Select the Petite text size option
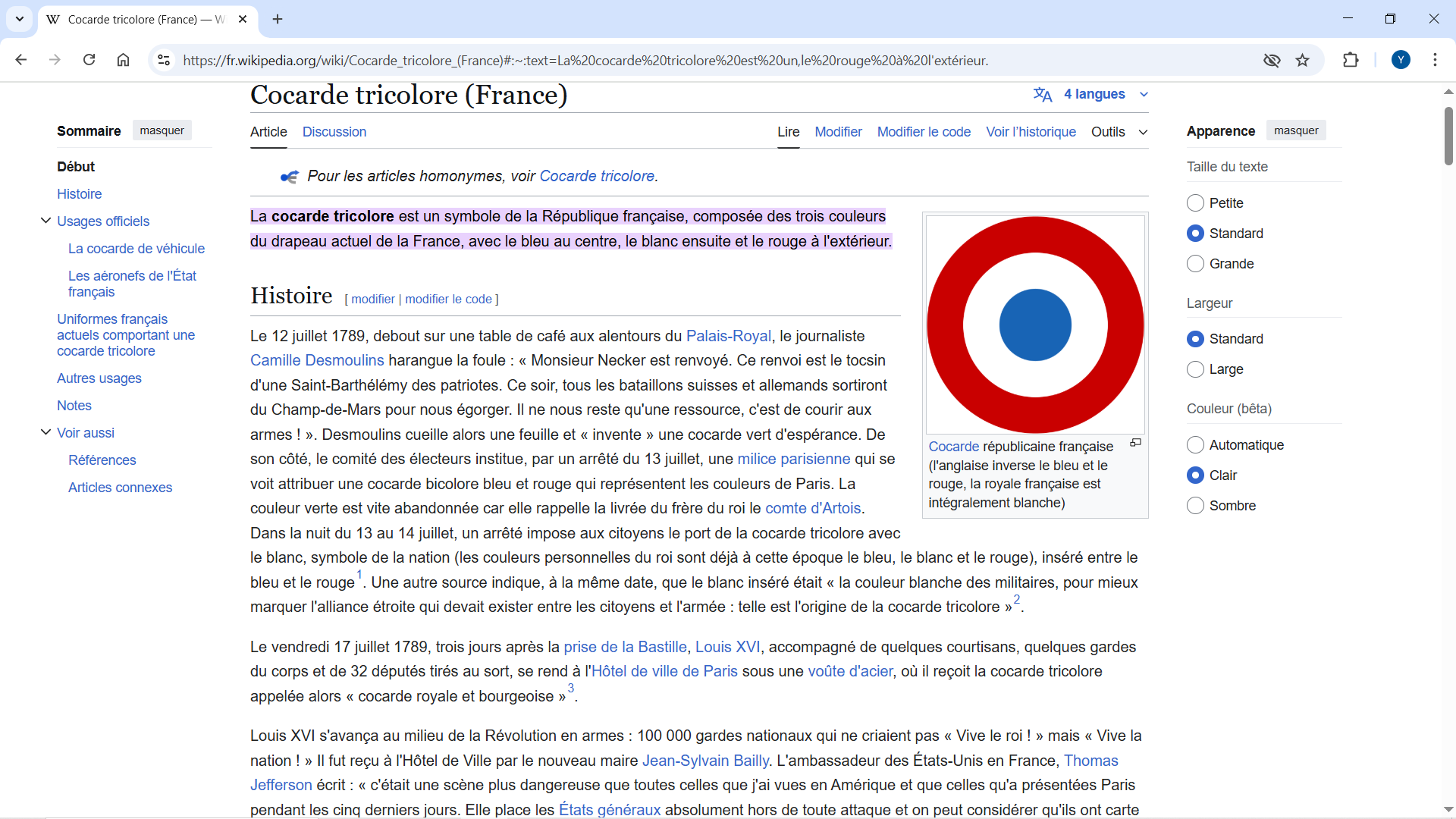This screenshot has width=1456, height=819. pos(1195,203)
